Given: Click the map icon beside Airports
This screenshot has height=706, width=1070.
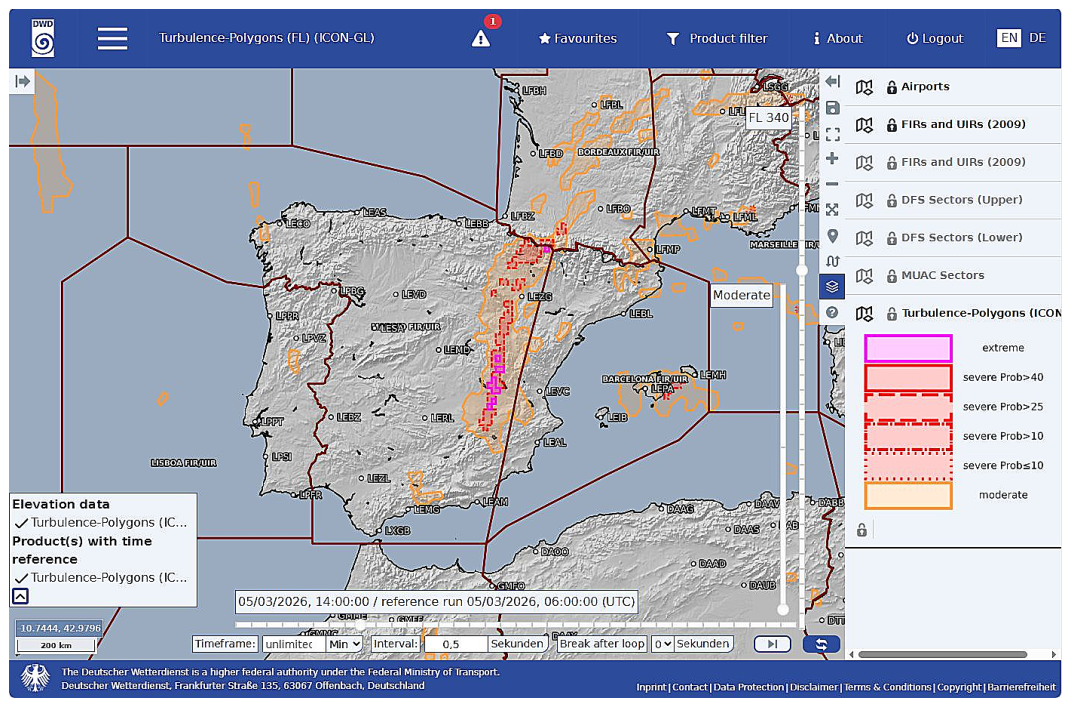Looking at the screenshot, I should [864, 87].
